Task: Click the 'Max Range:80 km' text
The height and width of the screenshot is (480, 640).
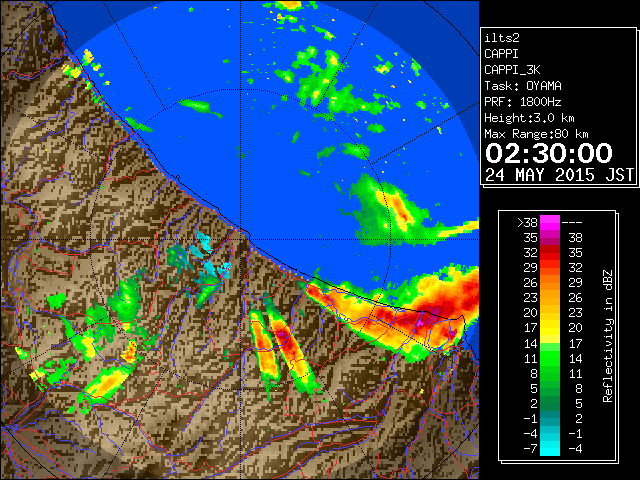Action: point(536,134)
